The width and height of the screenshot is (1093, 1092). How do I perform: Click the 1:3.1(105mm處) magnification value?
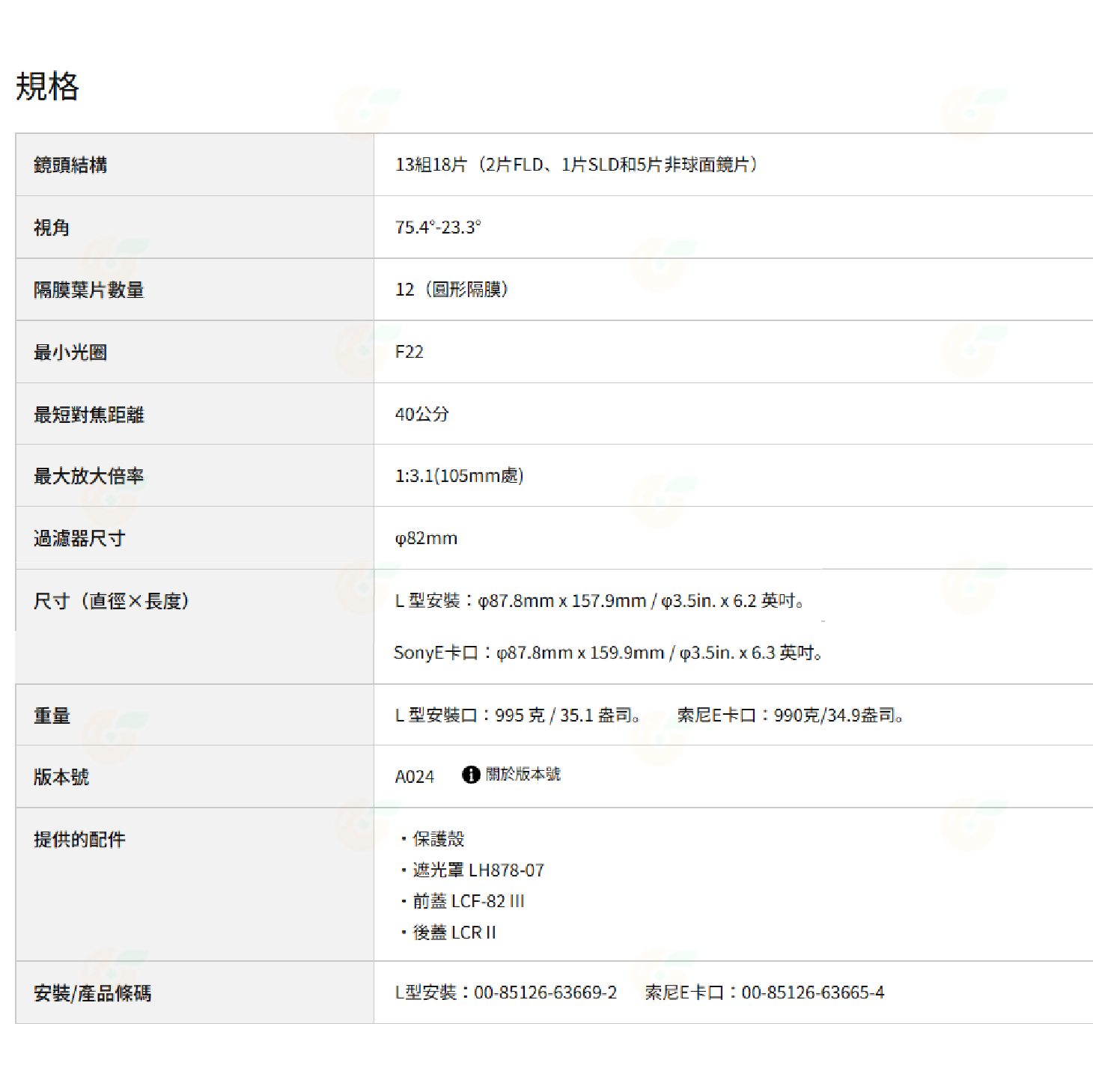pos(460,476)
